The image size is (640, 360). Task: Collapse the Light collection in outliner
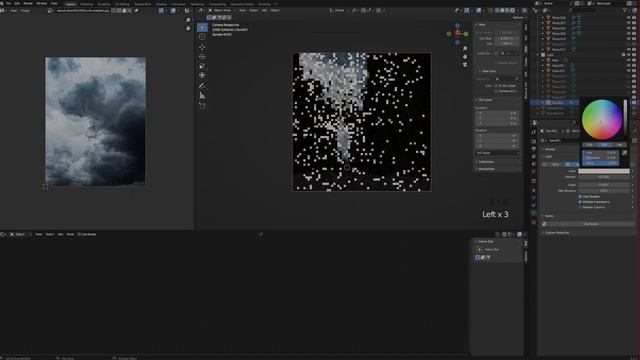coord(539,55)
